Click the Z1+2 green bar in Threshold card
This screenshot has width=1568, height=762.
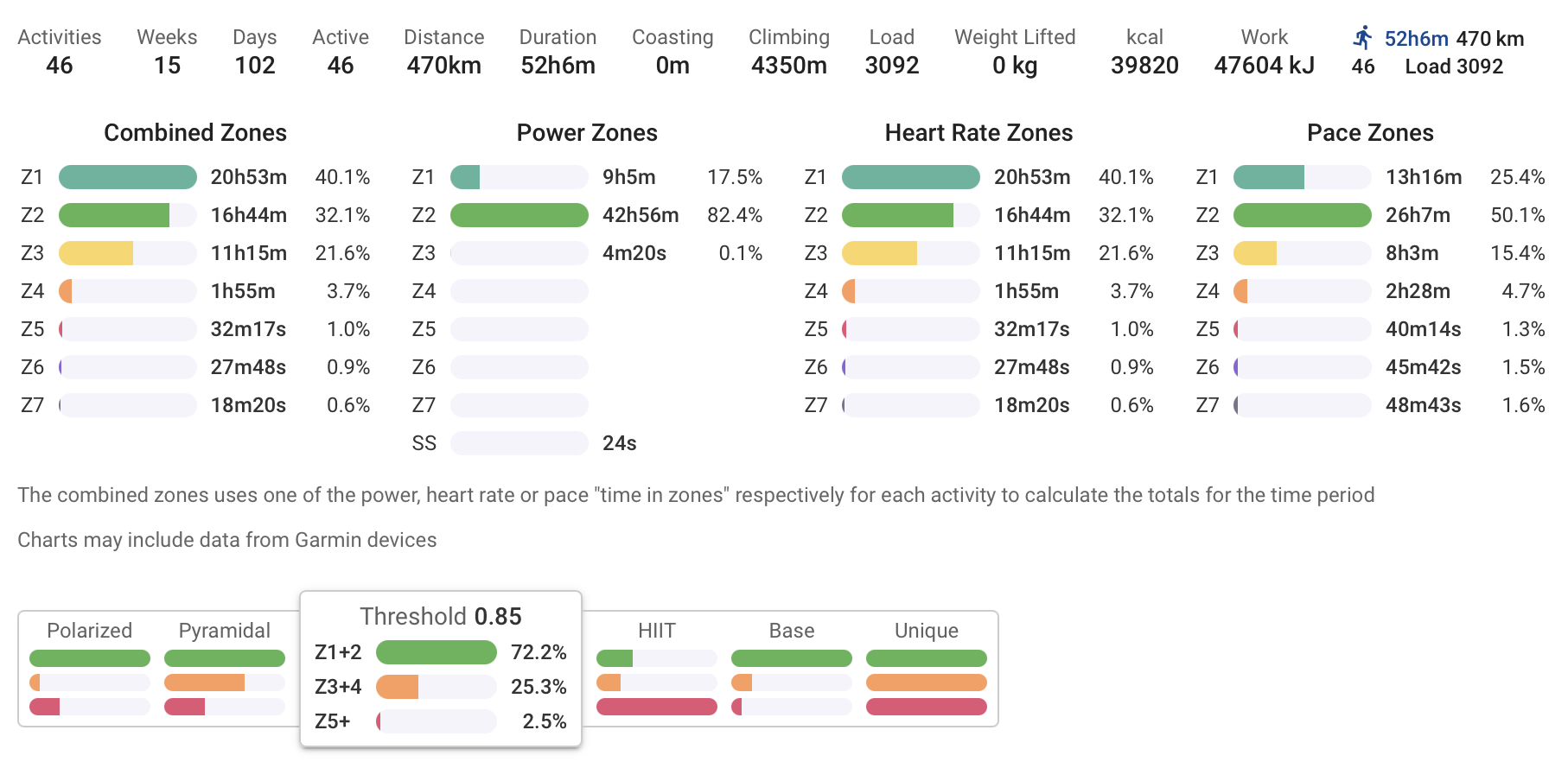436,652
